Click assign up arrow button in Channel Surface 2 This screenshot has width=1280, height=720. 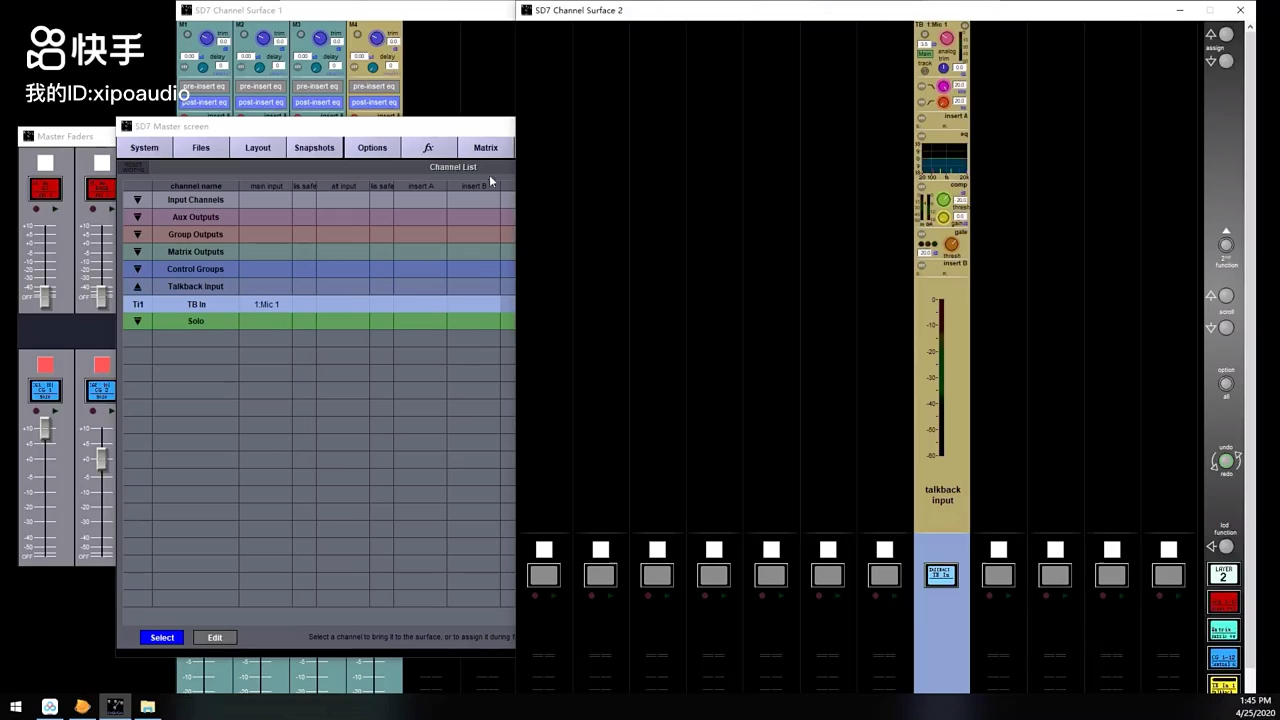point(1226,34)
